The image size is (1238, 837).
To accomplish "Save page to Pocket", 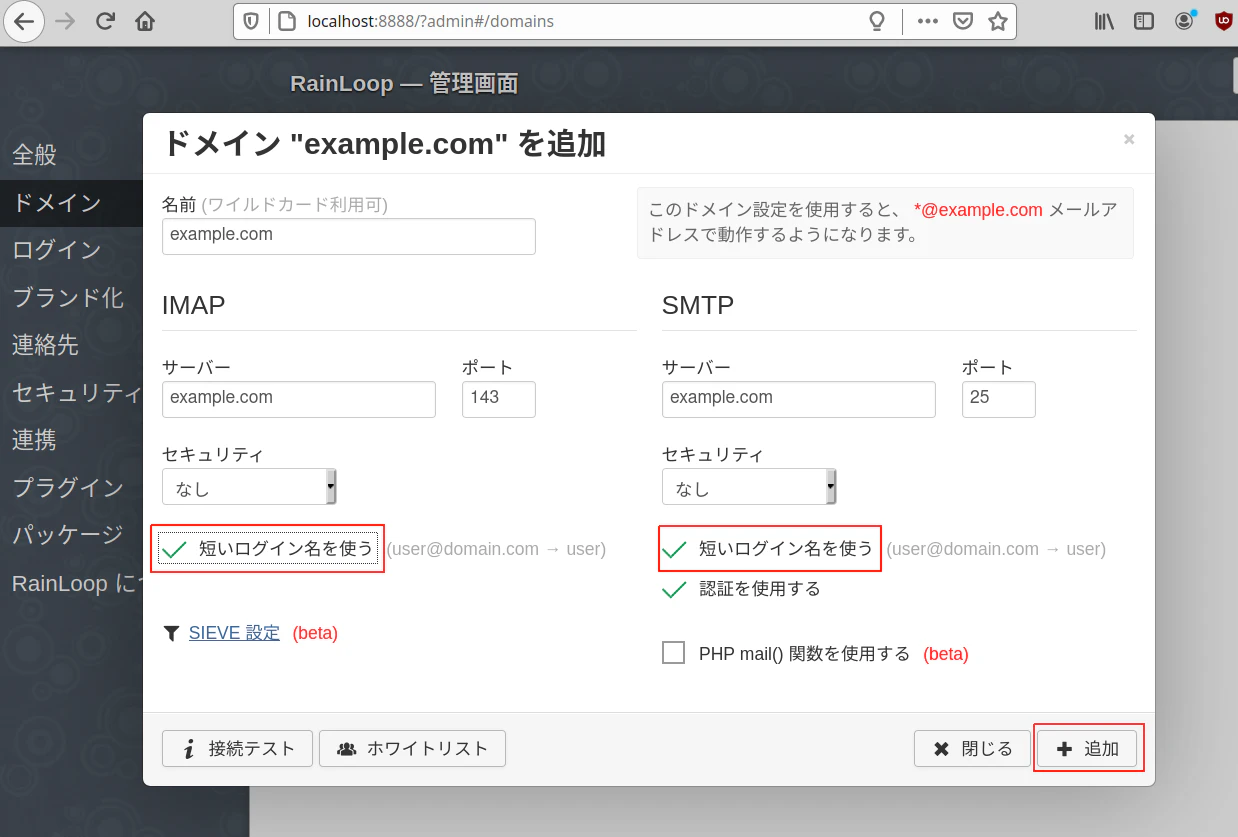I will click(x=963, y=21).
